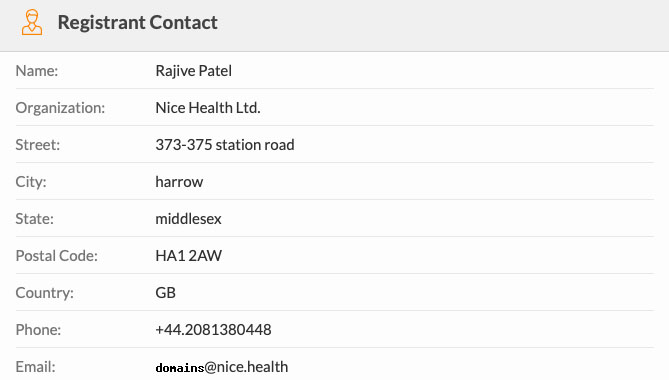Click the City: label
The width and height of the screenshot is (669, 380).
click(x=31, y=182)
